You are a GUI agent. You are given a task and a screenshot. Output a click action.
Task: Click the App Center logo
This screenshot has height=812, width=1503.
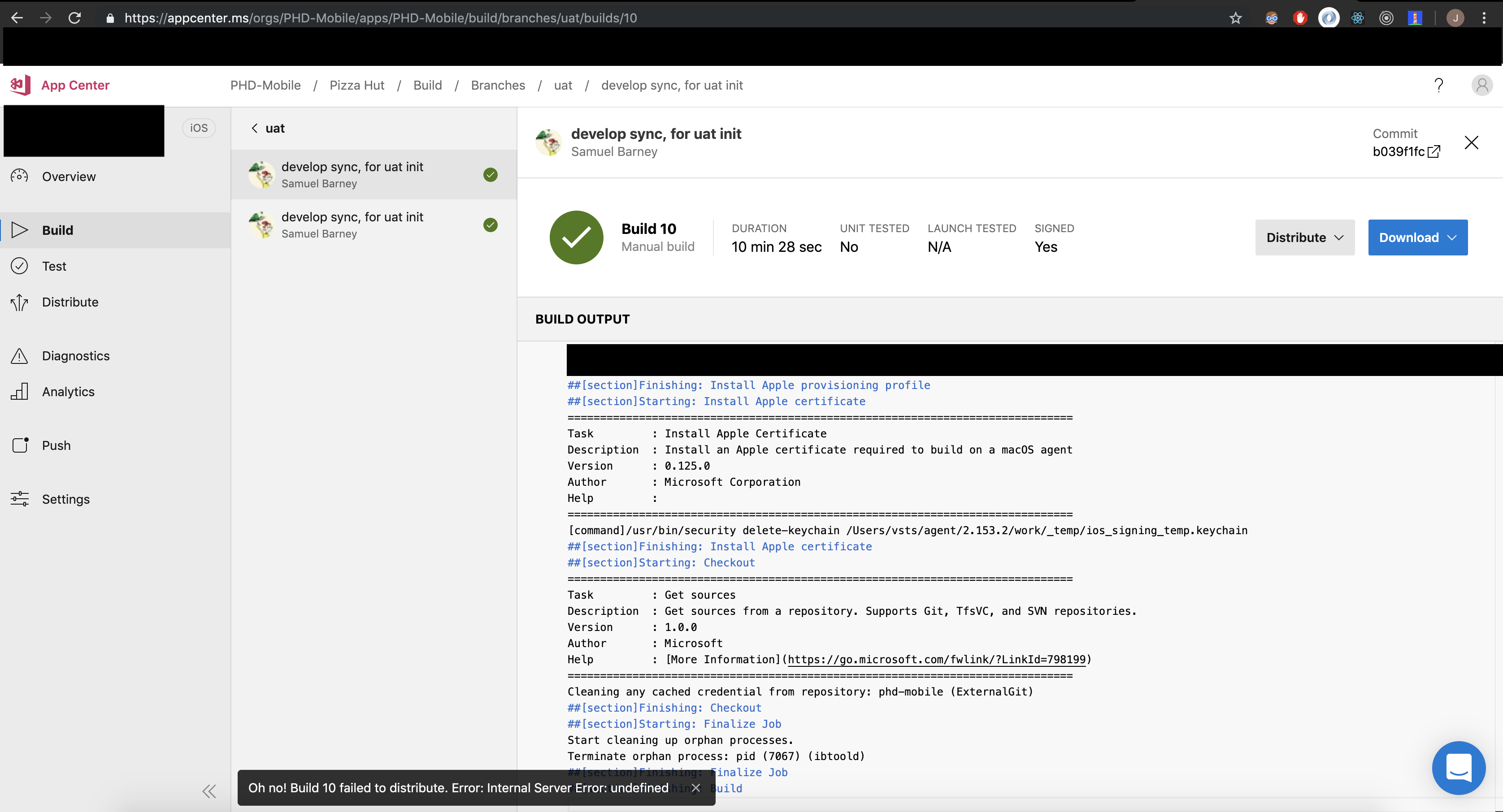click(x=20, y=85)
